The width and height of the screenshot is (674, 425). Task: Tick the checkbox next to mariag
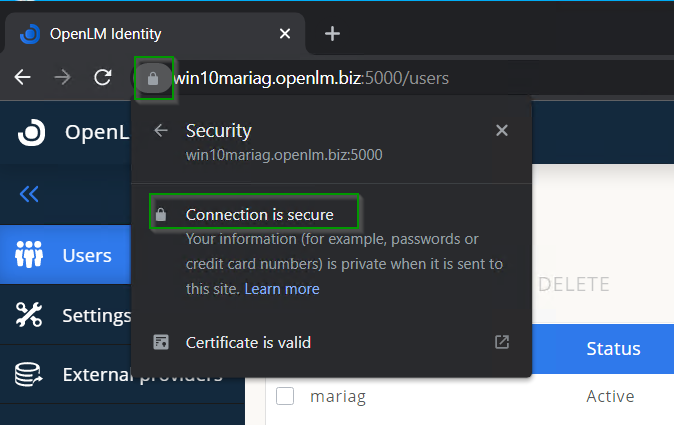point(285,396)
